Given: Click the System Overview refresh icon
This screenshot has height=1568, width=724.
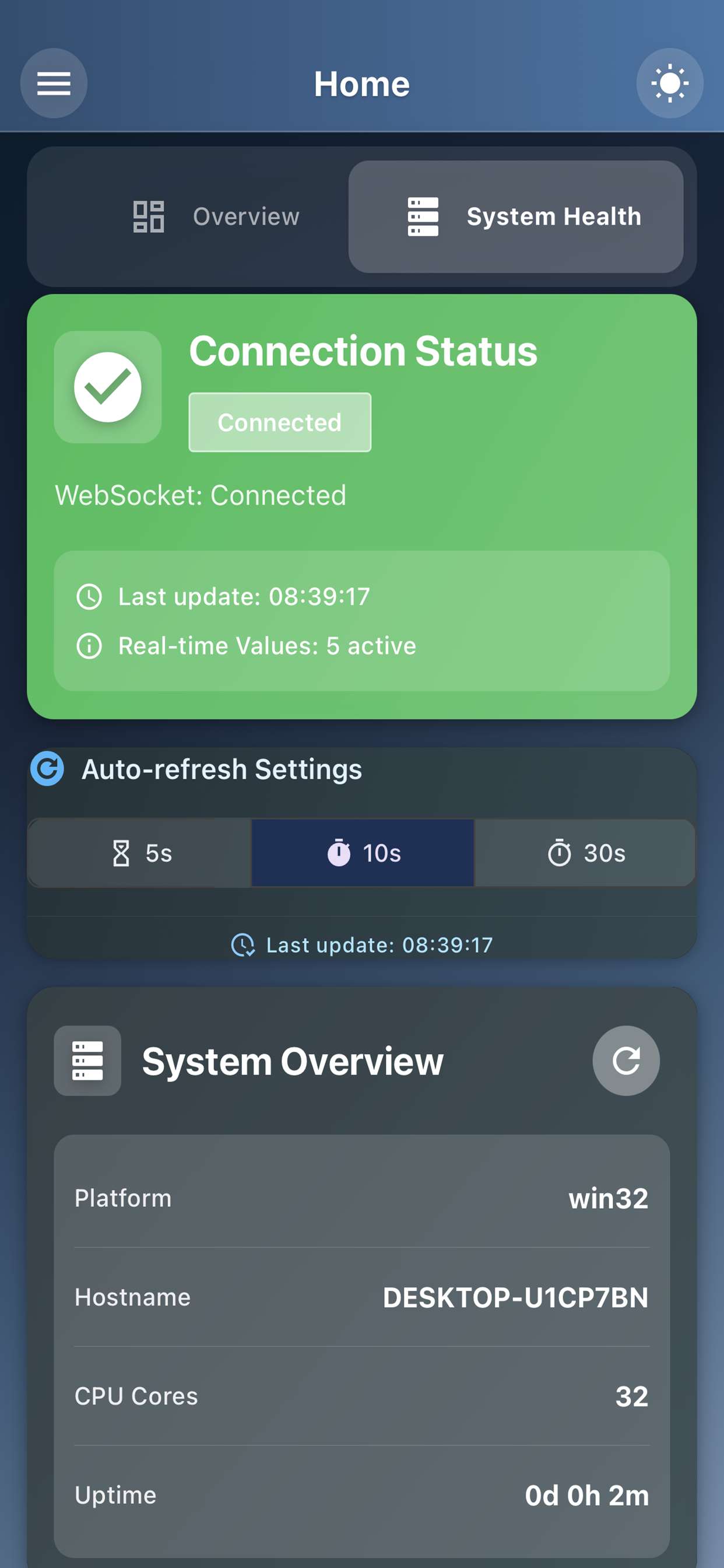Looking at the screenshot, I should click(x=626, y=1061).
